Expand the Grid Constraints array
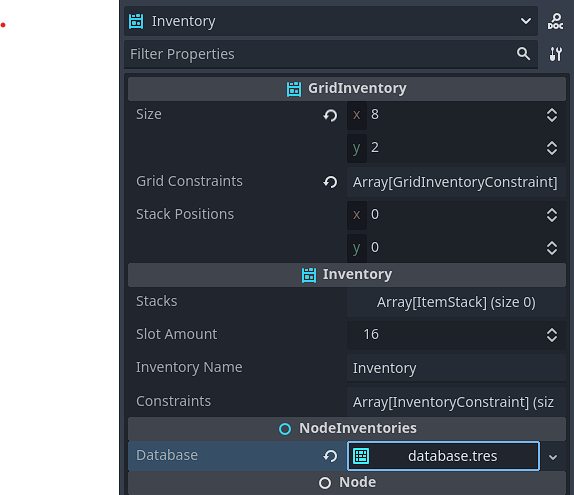 click(x=456, y=182)
